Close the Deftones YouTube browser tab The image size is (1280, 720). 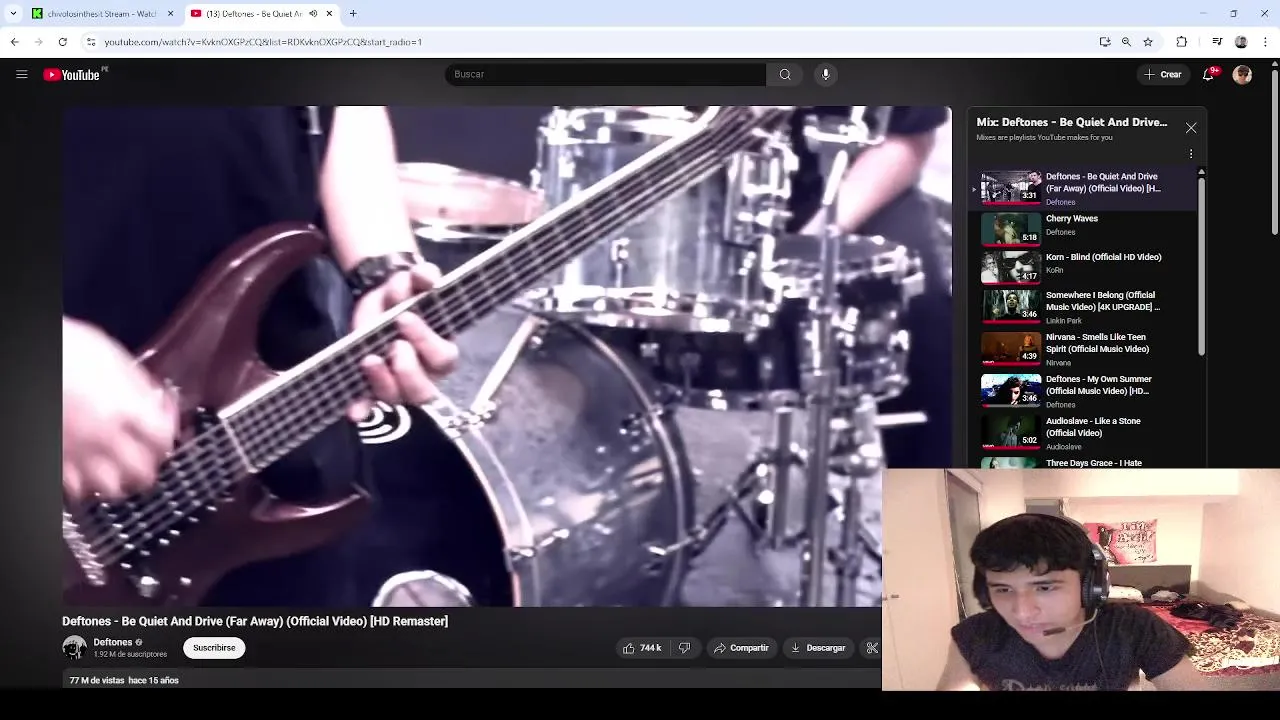pos(329,14)
